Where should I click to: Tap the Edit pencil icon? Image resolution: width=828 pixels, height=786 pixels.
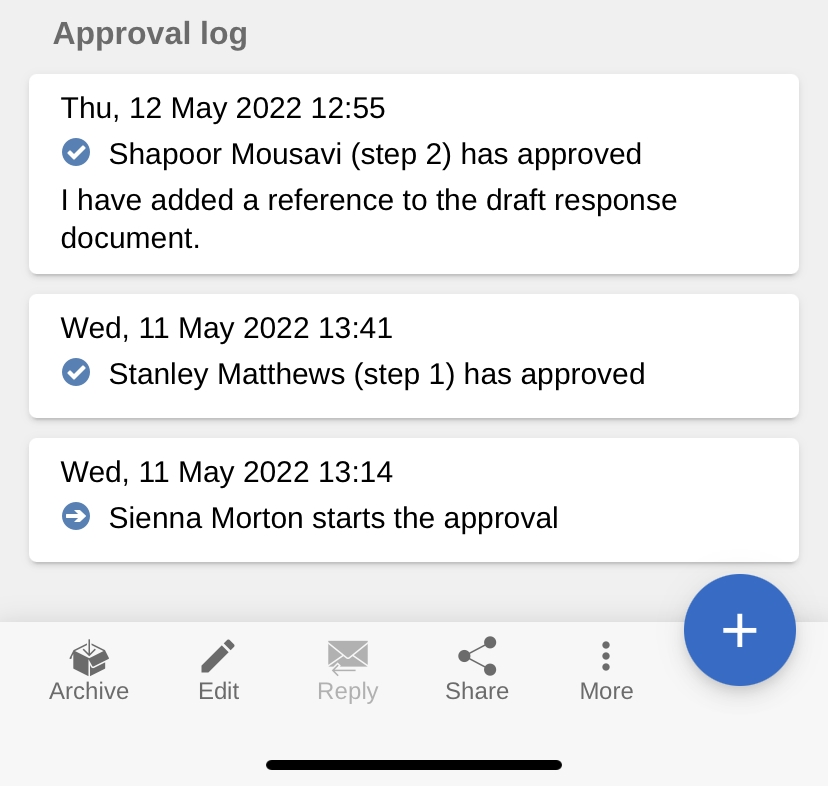[218, 656]
